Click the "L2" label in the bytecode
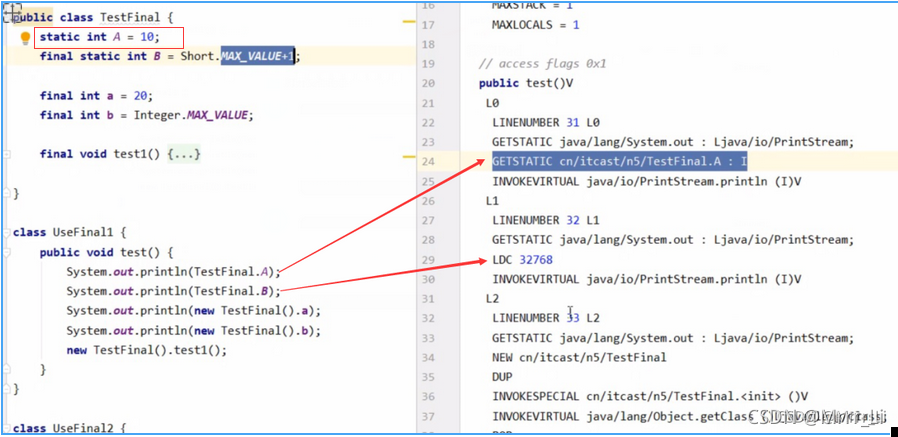The width and height of the screenshot is (898, 437). click(492, 298)
